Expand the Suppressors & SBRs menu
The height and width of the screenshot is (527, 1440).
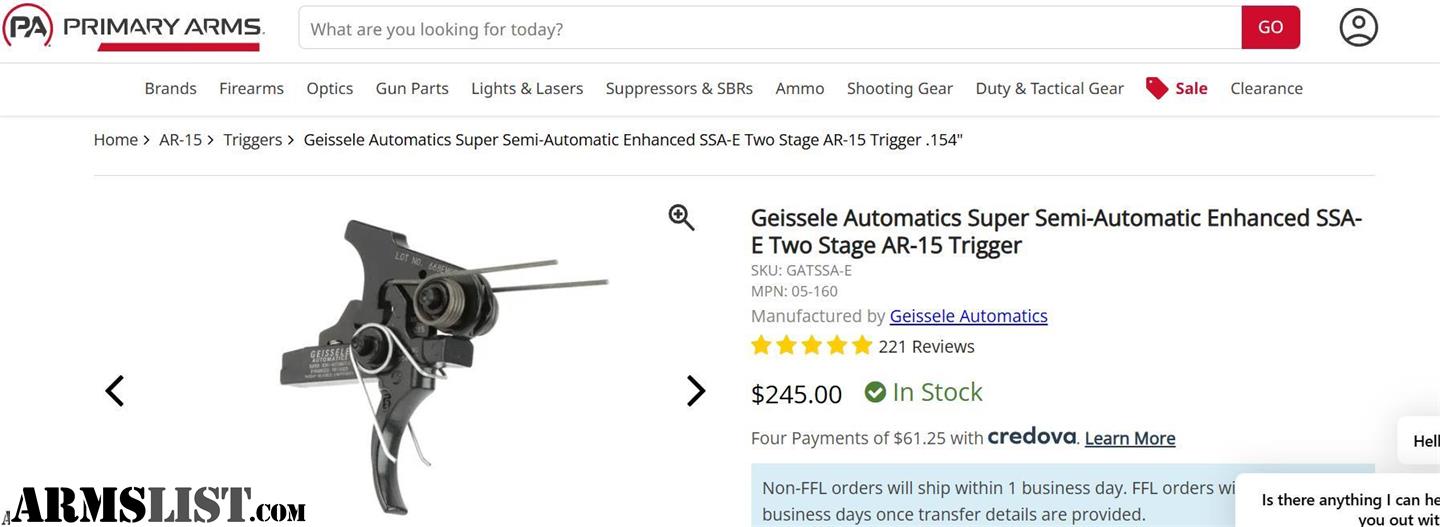point(679,88)
